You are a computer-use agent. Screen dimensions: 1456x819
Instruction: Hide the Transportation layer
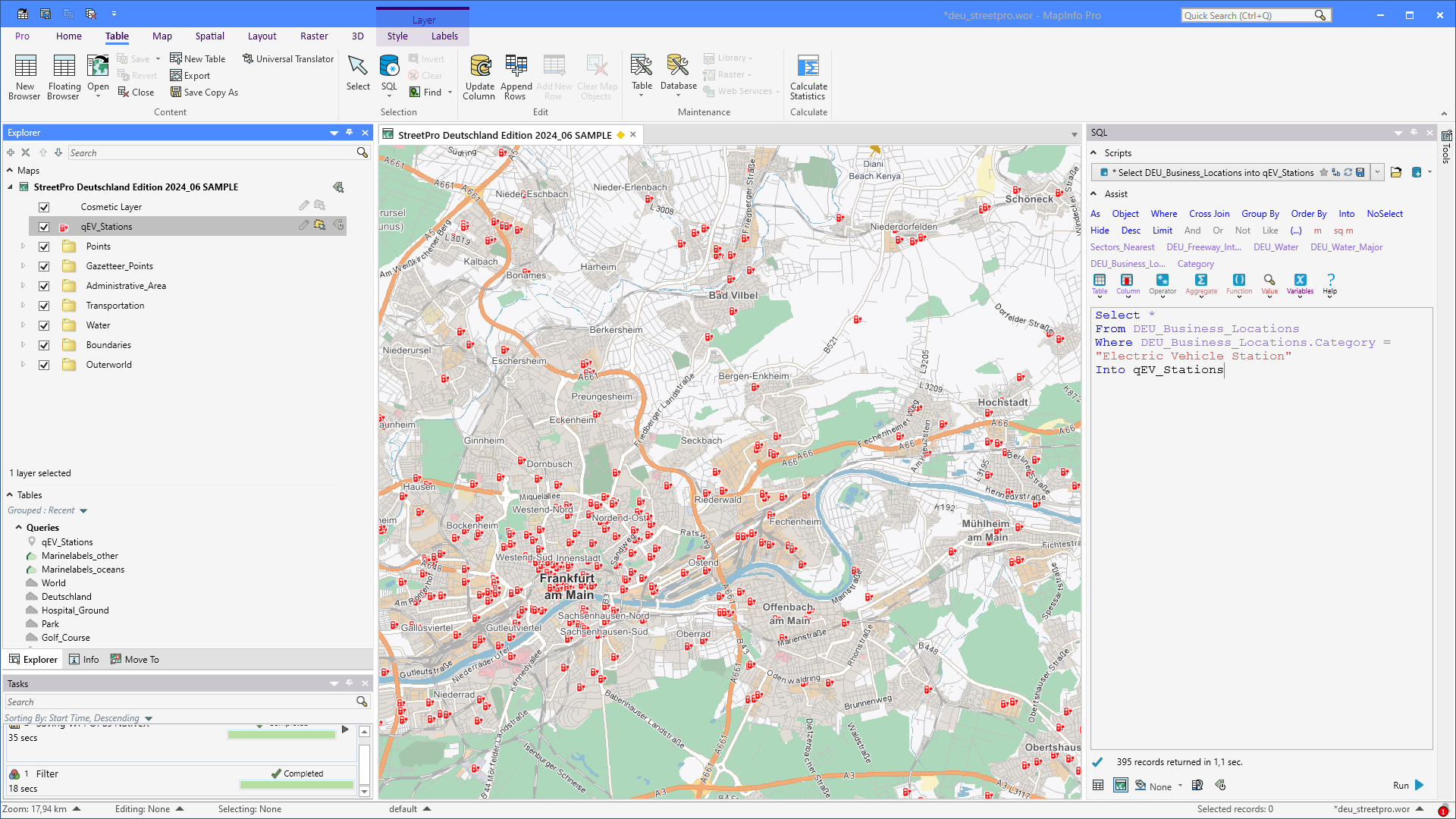pos(44,306)
